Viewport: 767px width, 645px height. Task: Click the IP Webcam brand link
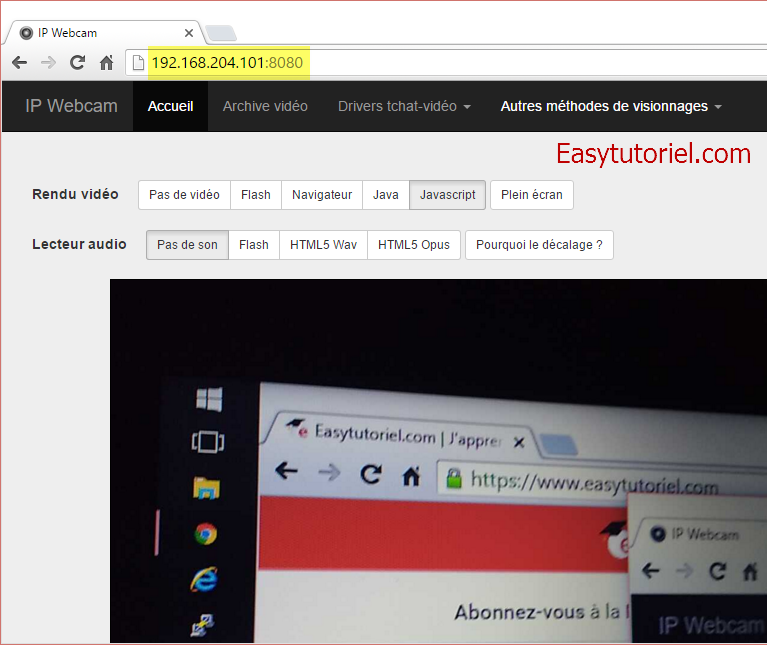71,106
